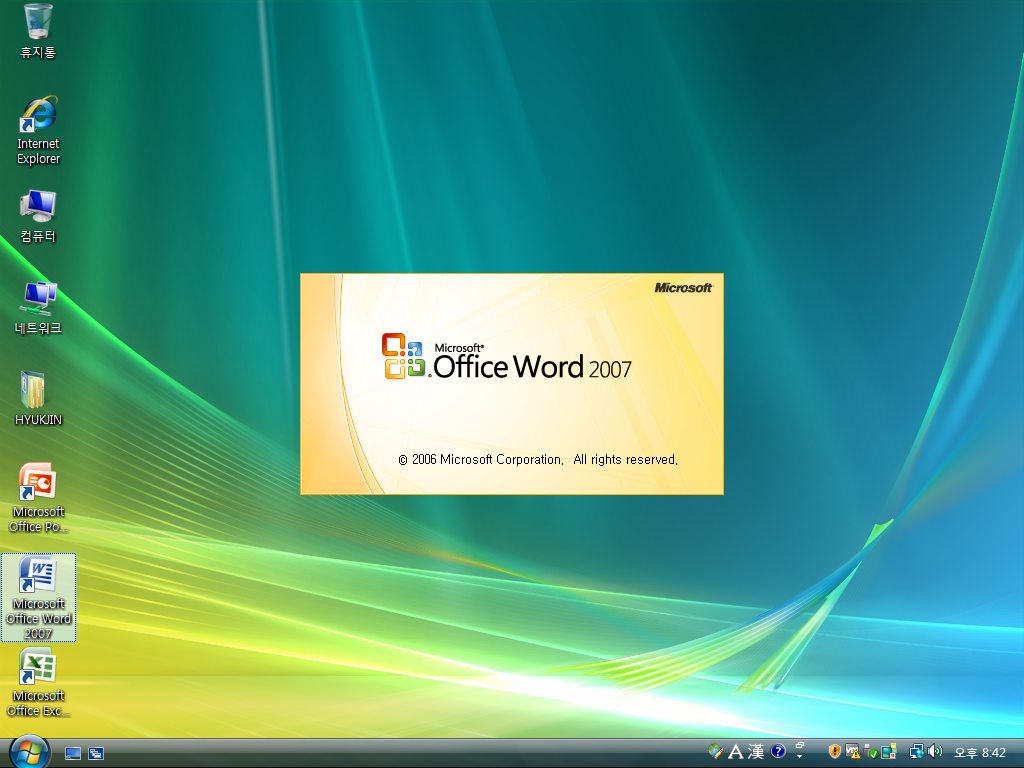Click the Safely Remove Hardware tray icon
This screenshot has width=1024, height=768.
pyautogui.click(x=870, y=752)
